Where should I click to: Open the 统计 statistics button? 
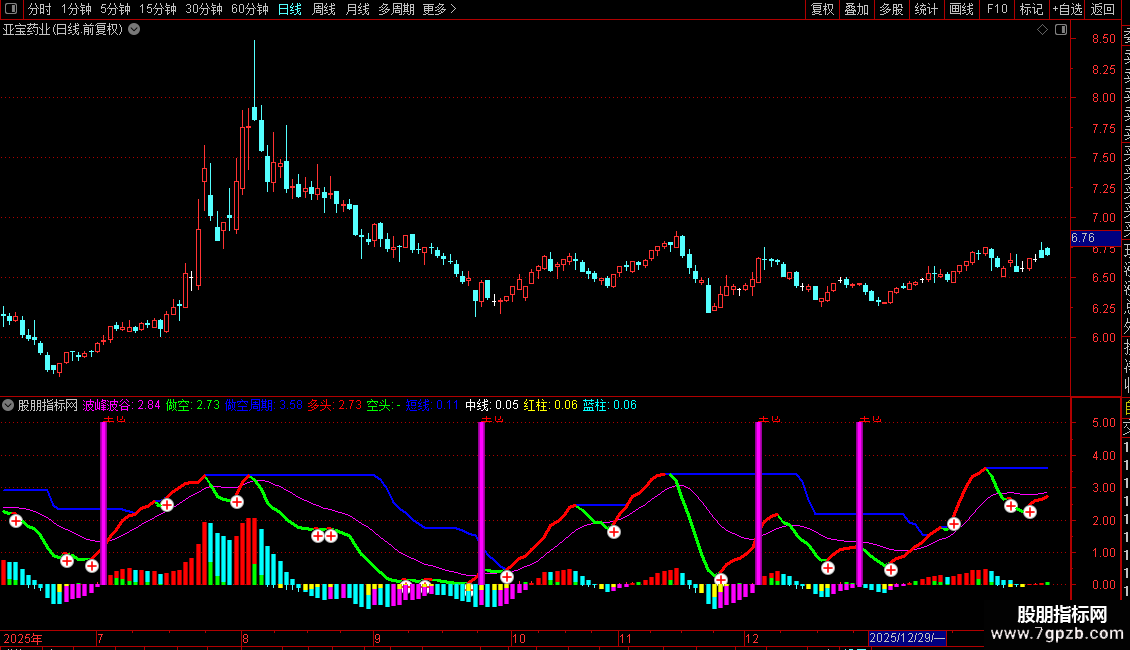(926, 9)
